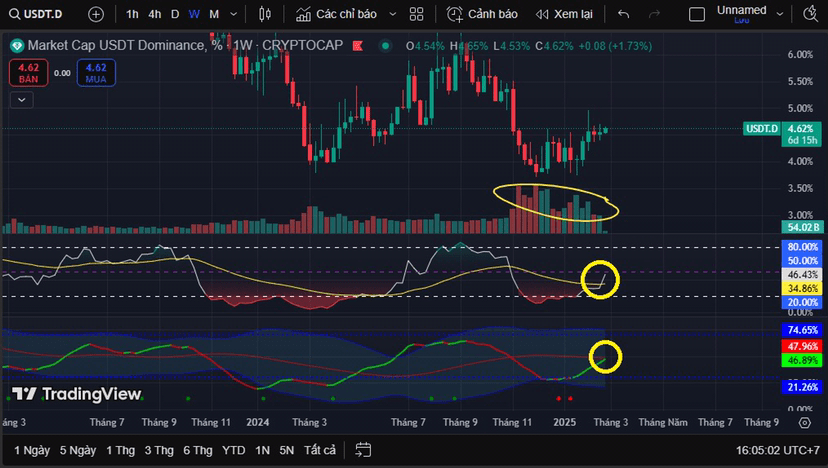Click the green 46.89% value label
The width and height of the screenshot is (828, 468).
802,360
